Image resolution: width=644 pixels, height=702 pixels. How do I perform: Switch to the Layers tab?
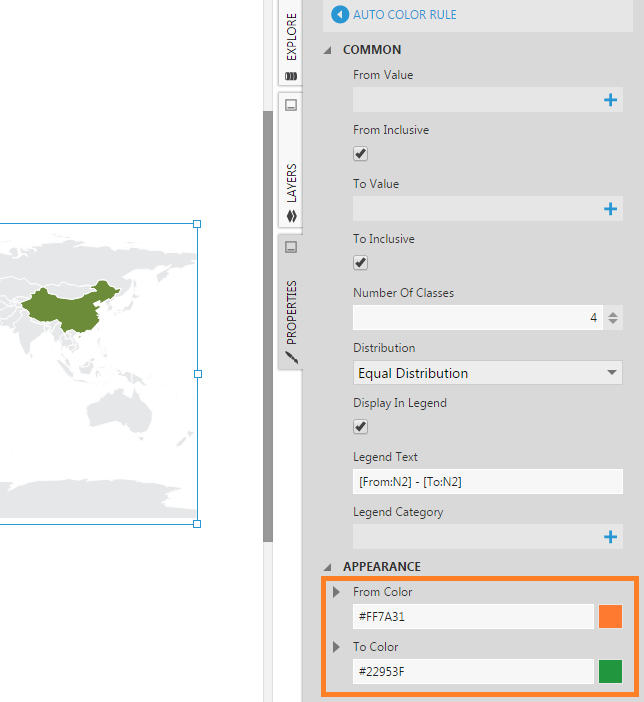tap(291, 185)
